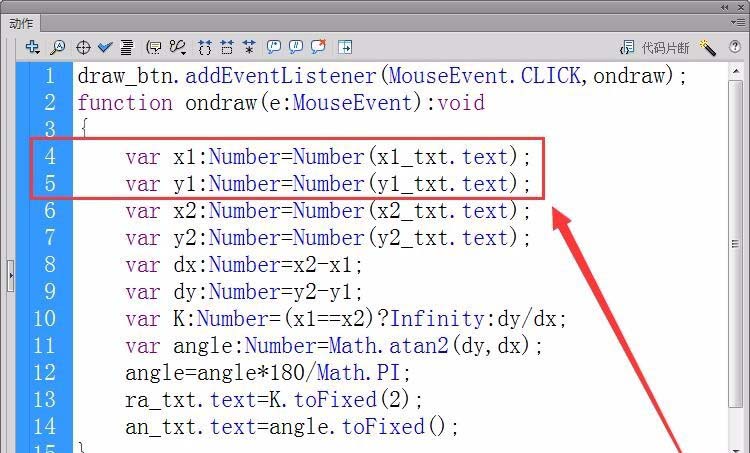Click code line 1 'draw_btn.addEventListener'
750x453 pixels.
(382, 76)
